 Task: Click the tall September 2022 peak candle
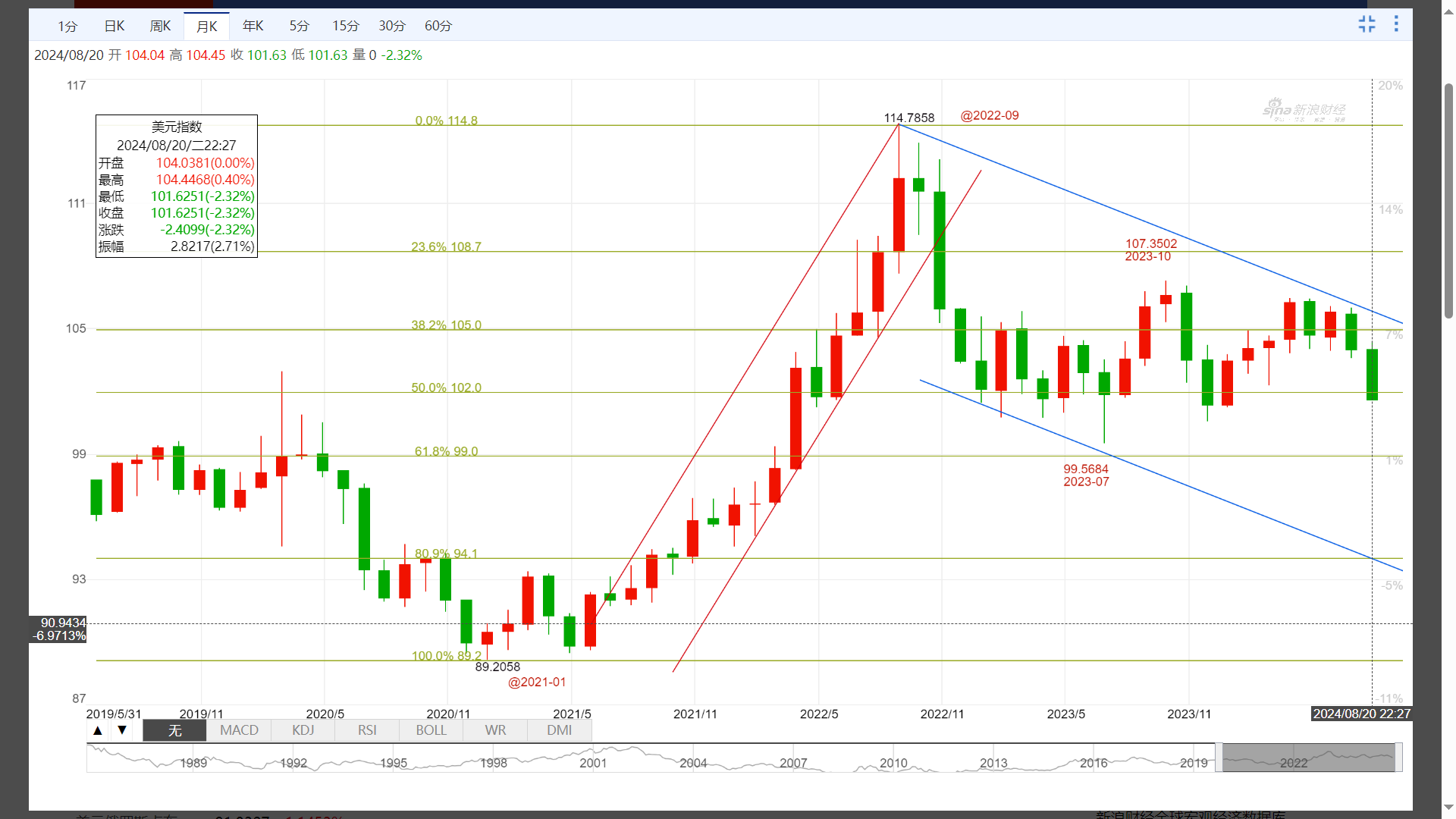click(x=899, y=215)
